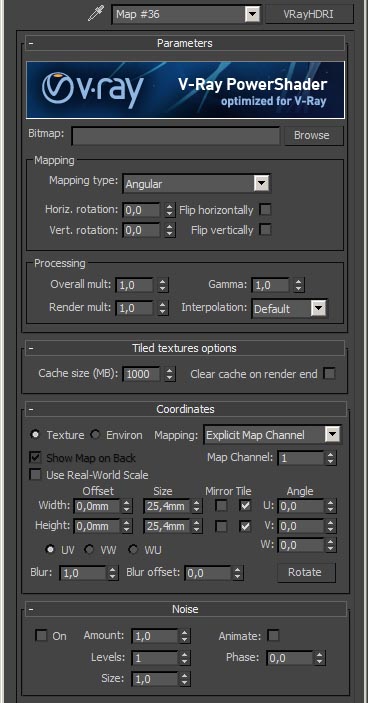368x703 pixels.
Task: Open the Mapping type Angular dropdown
Action: pos(261,183)
